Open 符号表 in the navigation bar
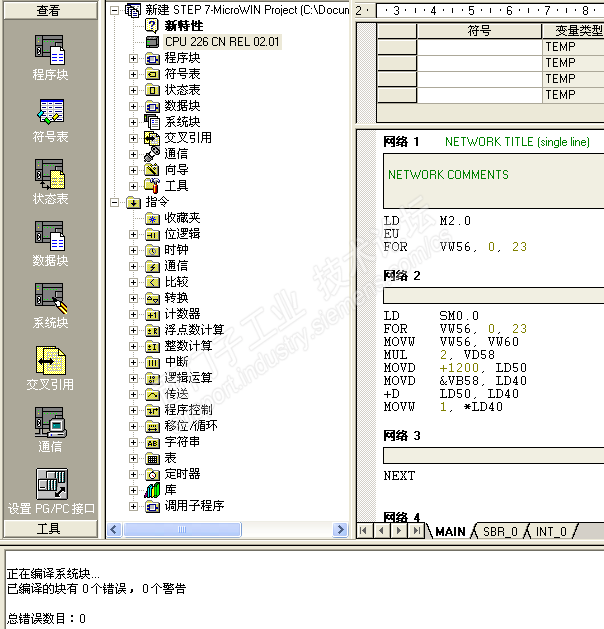This screenshot has height=629, width=604. point(50,120)
